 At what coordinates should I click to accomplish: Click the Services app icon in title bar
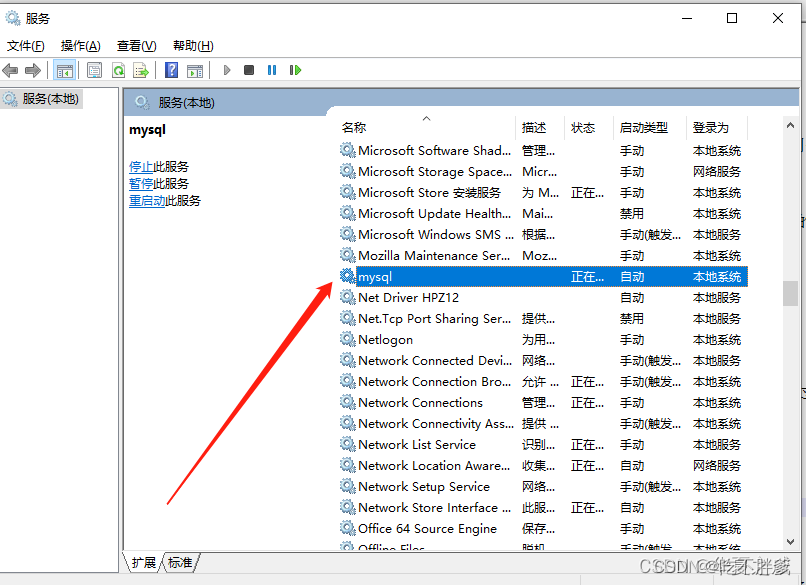[x=13, y=19]
